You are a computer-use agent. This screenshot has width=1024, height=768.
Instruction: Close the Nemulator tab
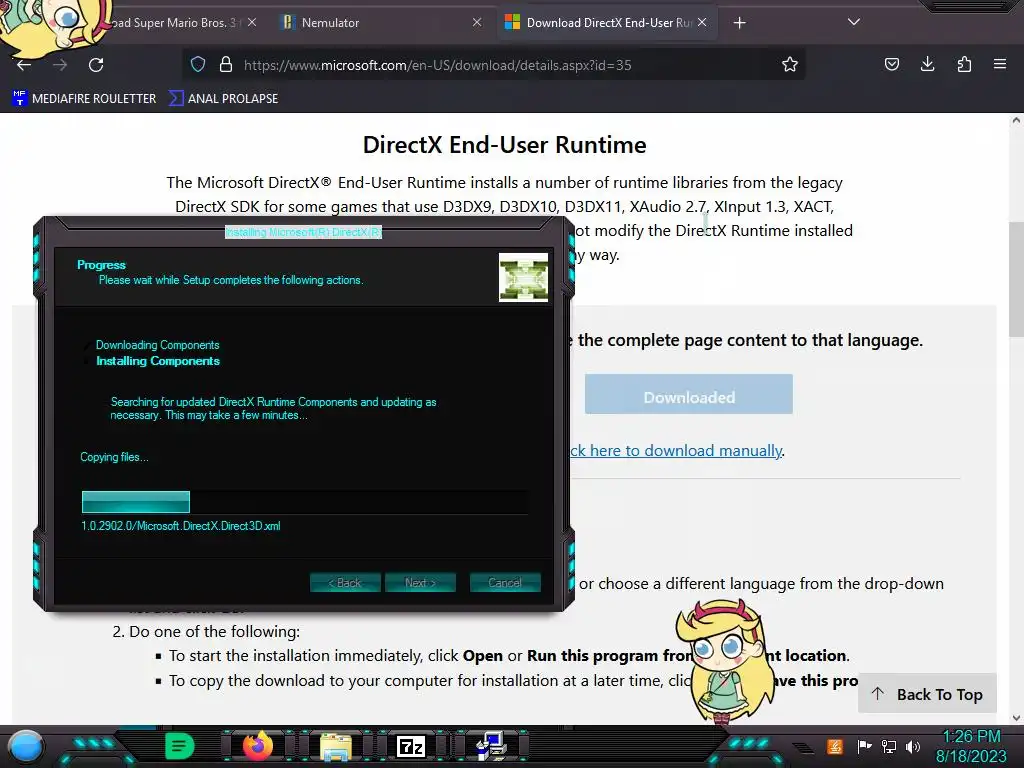coord(477,22)
